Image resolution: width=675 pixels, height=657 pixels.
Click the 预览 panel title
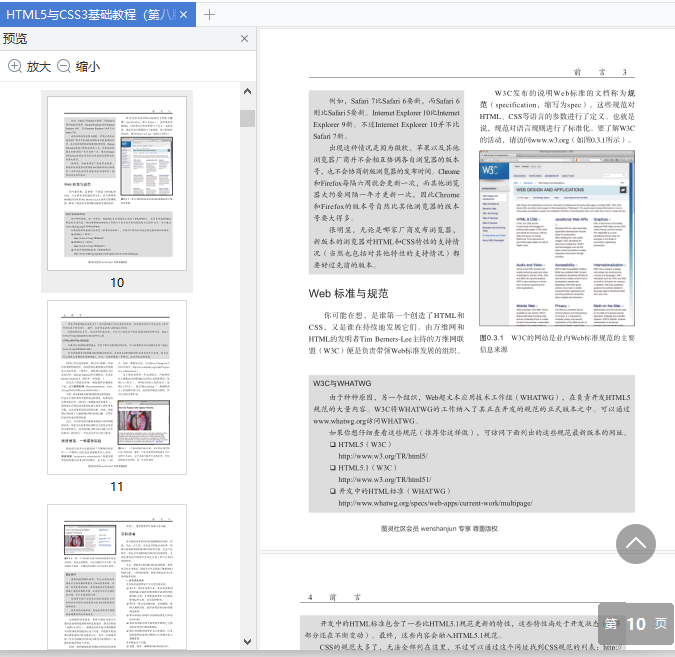coord(15,39)
